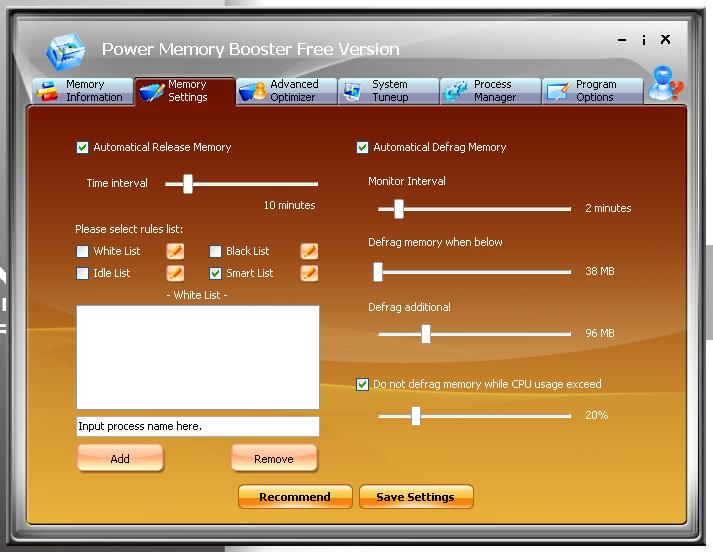Click the '96 MB' defrag additional value
The image size is (713, 552).
pos(600,333)
